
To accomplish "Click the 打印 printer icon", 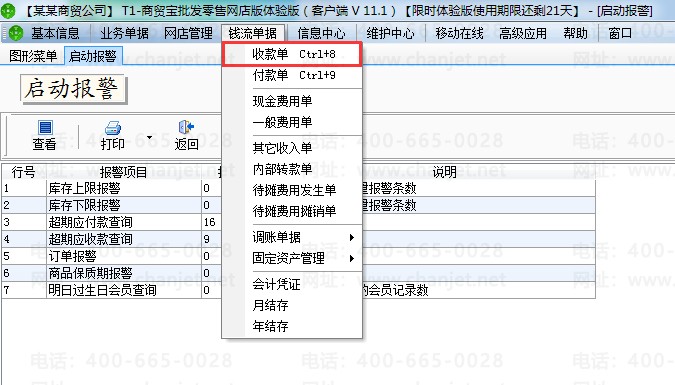I will [113, 127].
